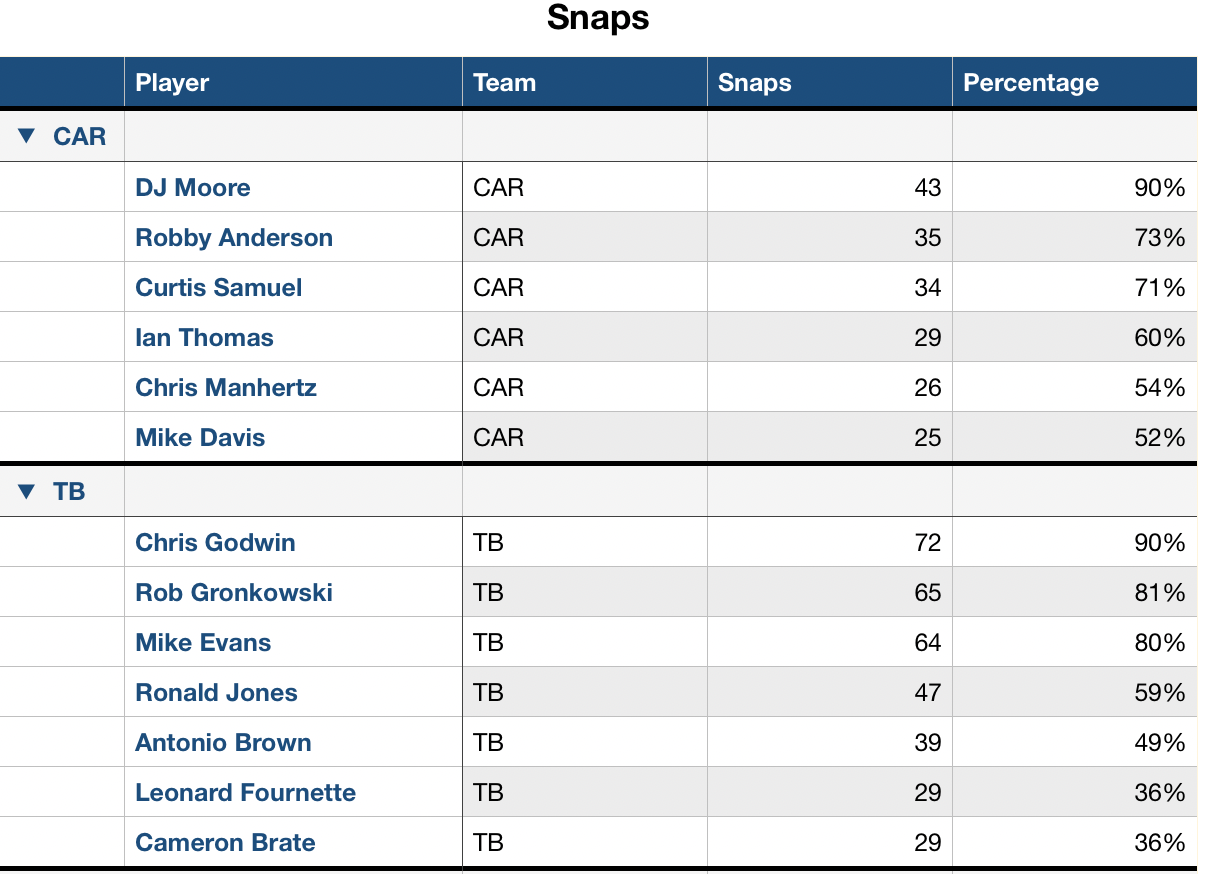Select the TB group row label

tap(70, 491)
